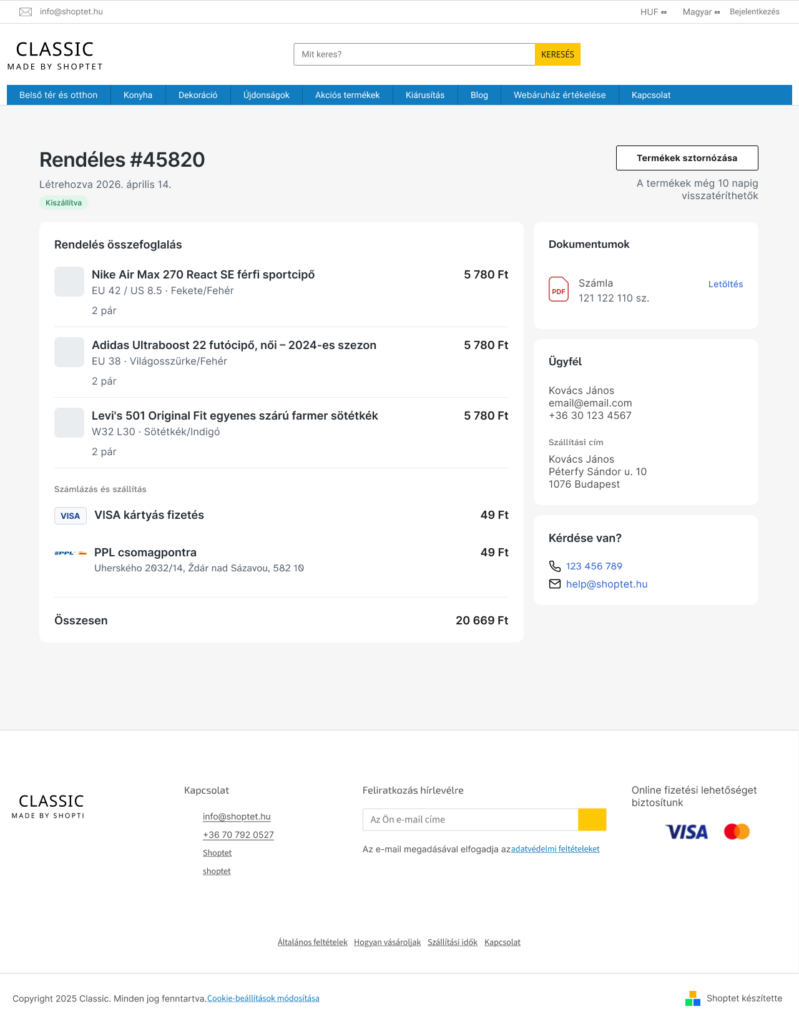Image resolution: width=799 pixels, height=1024 pixels.
Task: Click the yellow newsletter submit button
Action: coord(592,819)
